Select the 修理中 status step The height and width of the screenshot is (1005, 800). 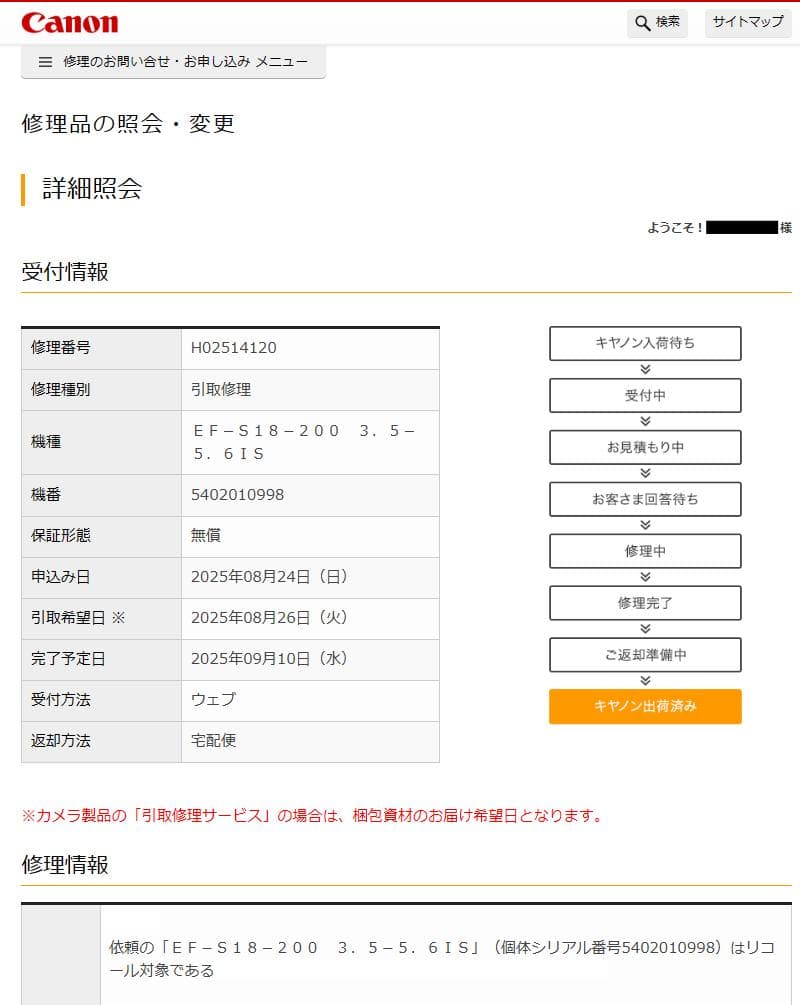point(645,551)
